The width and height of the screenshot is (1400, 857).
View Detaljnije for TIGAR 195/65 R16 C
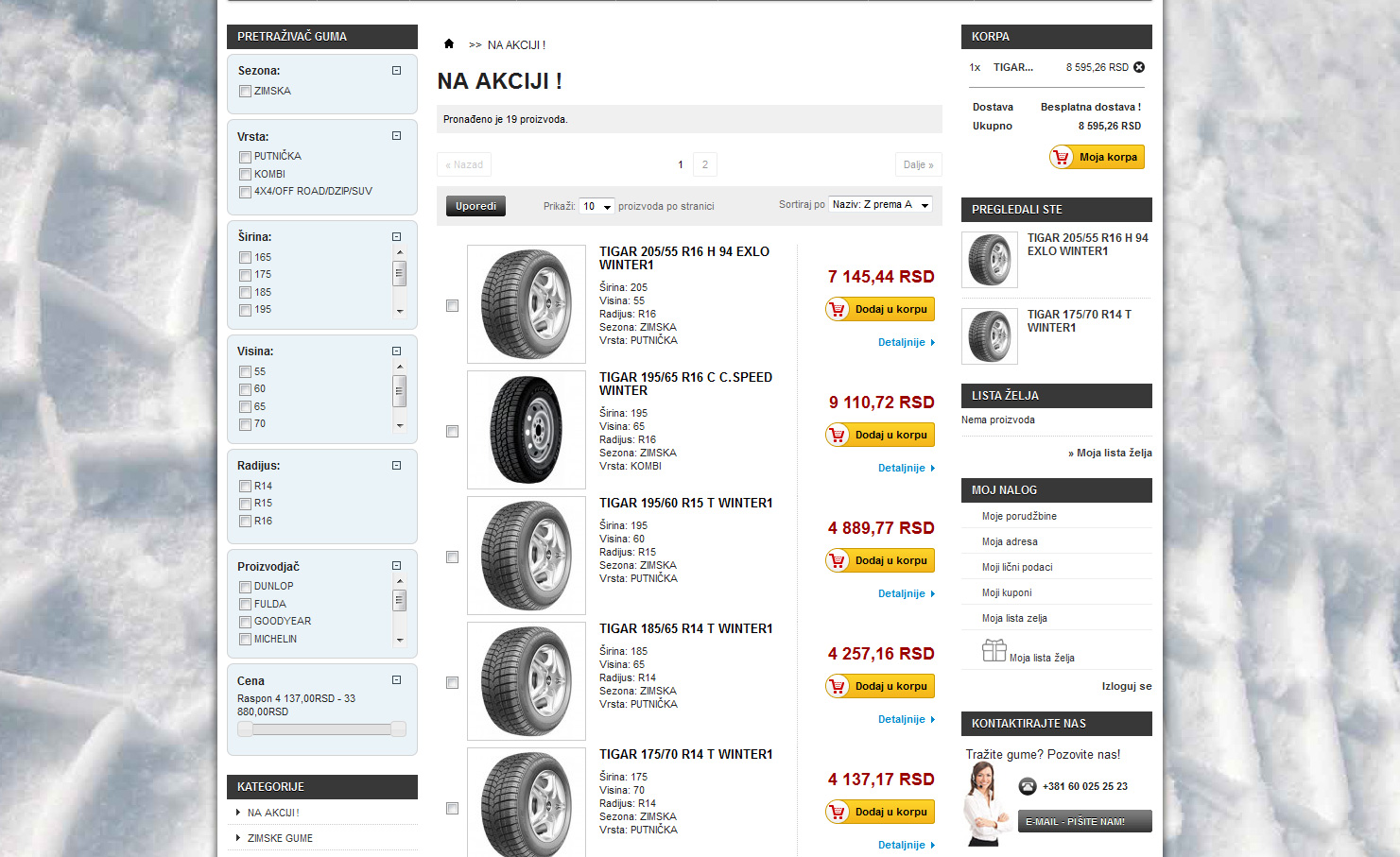pos(906,468)
